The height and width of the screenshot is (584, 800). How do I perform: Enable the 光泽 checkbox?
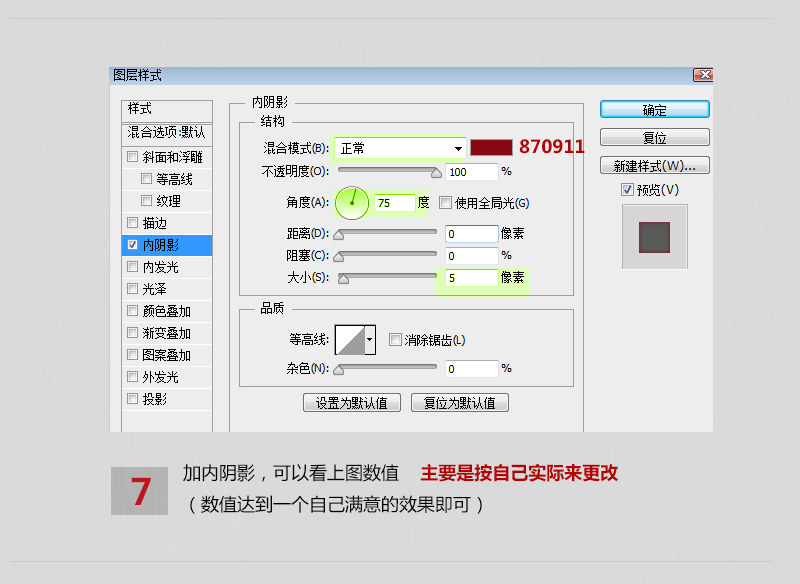pyautogui.click(x=133, y=288)
